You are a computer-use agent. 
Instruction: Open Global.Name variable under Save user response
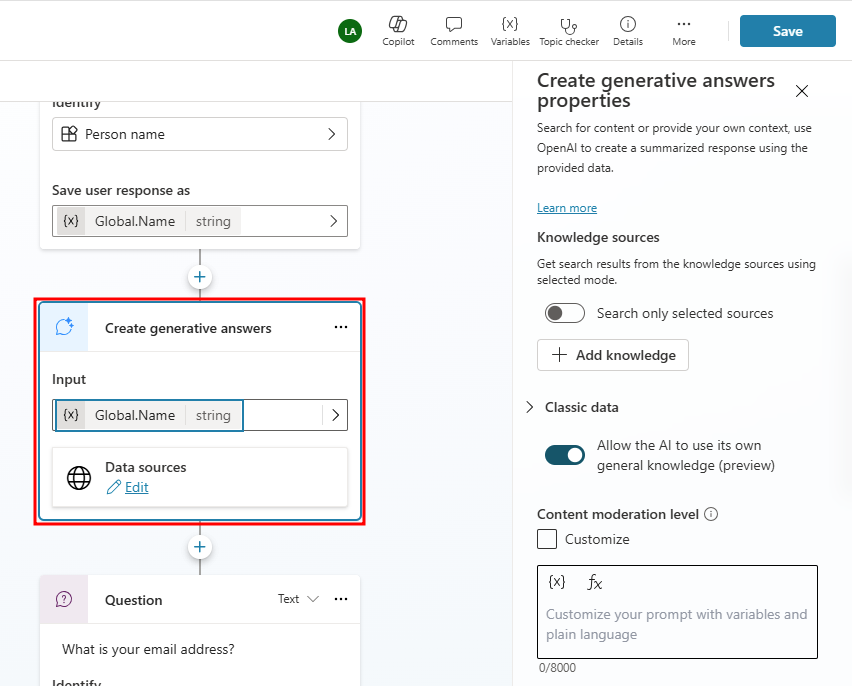pyautogui.click(x=199, y=221)
